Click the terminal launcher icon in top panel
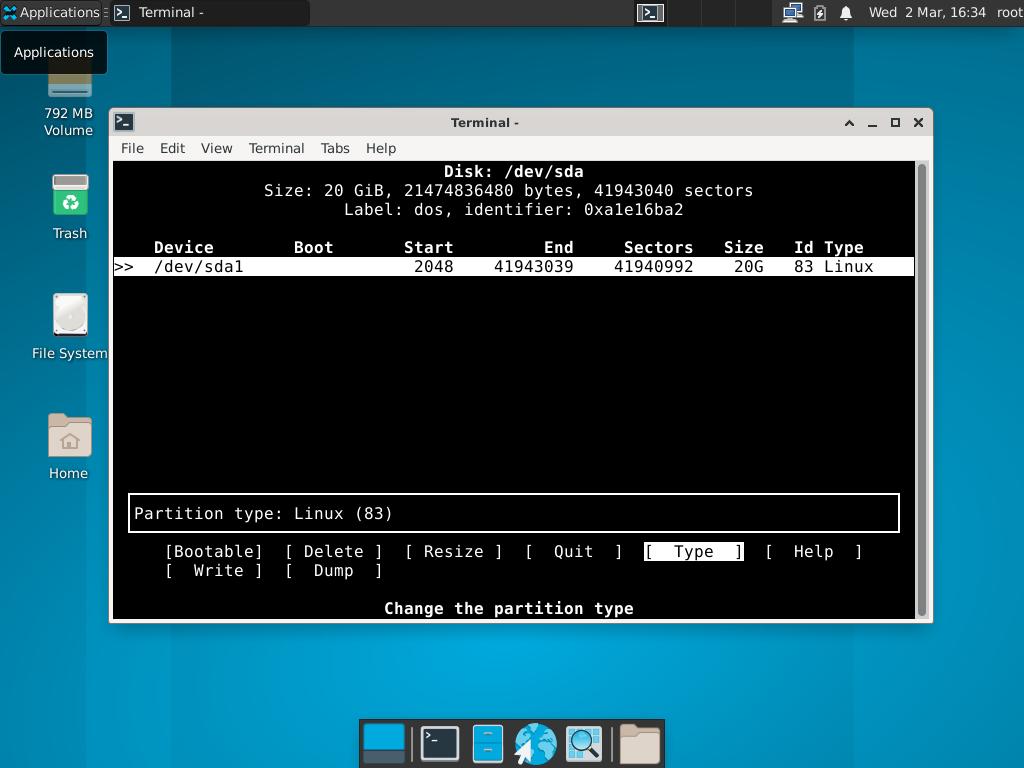The image size is (1024, 768). pyautogui.click(x=650, y=12)
